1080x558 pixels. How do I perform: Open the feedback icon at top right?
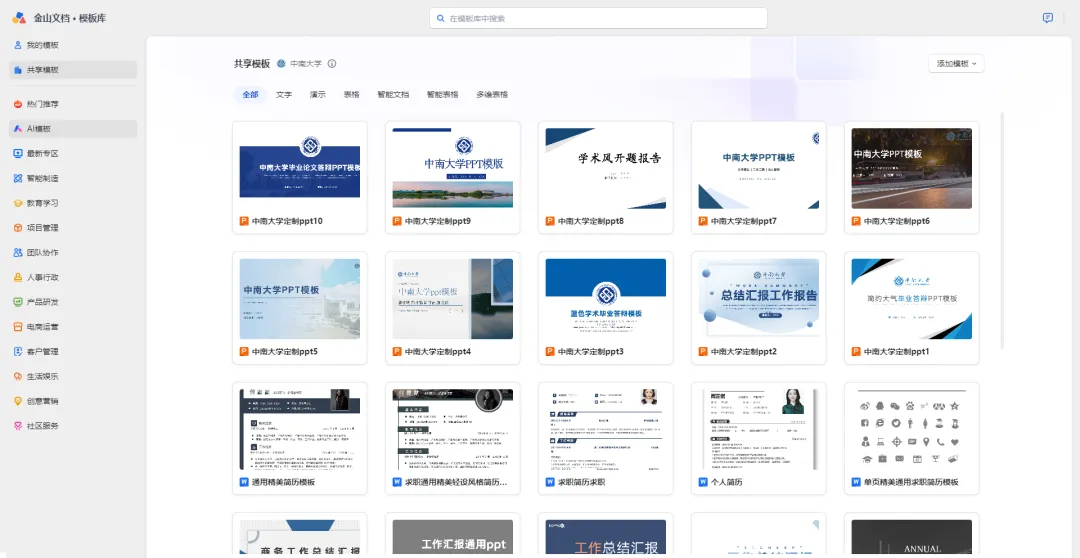[x=1048, y=18]
